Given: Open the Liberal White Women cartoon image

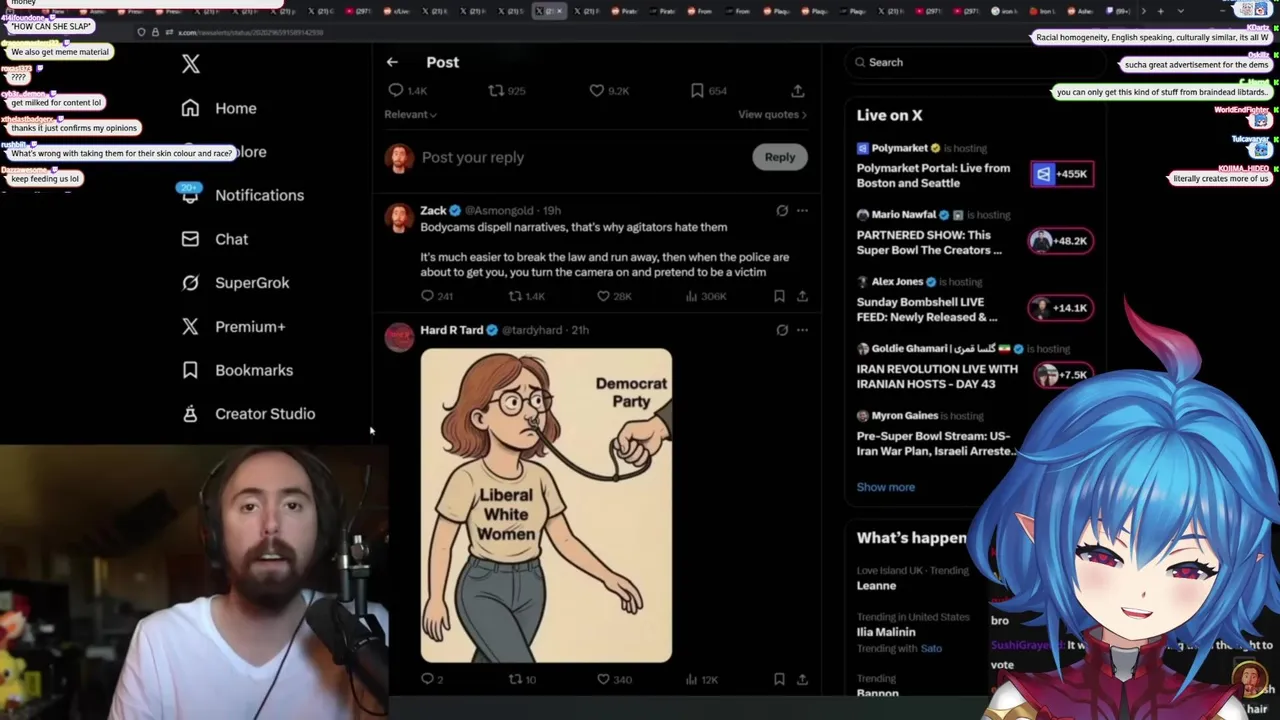Looking at the screenshot, I should 546,505.
